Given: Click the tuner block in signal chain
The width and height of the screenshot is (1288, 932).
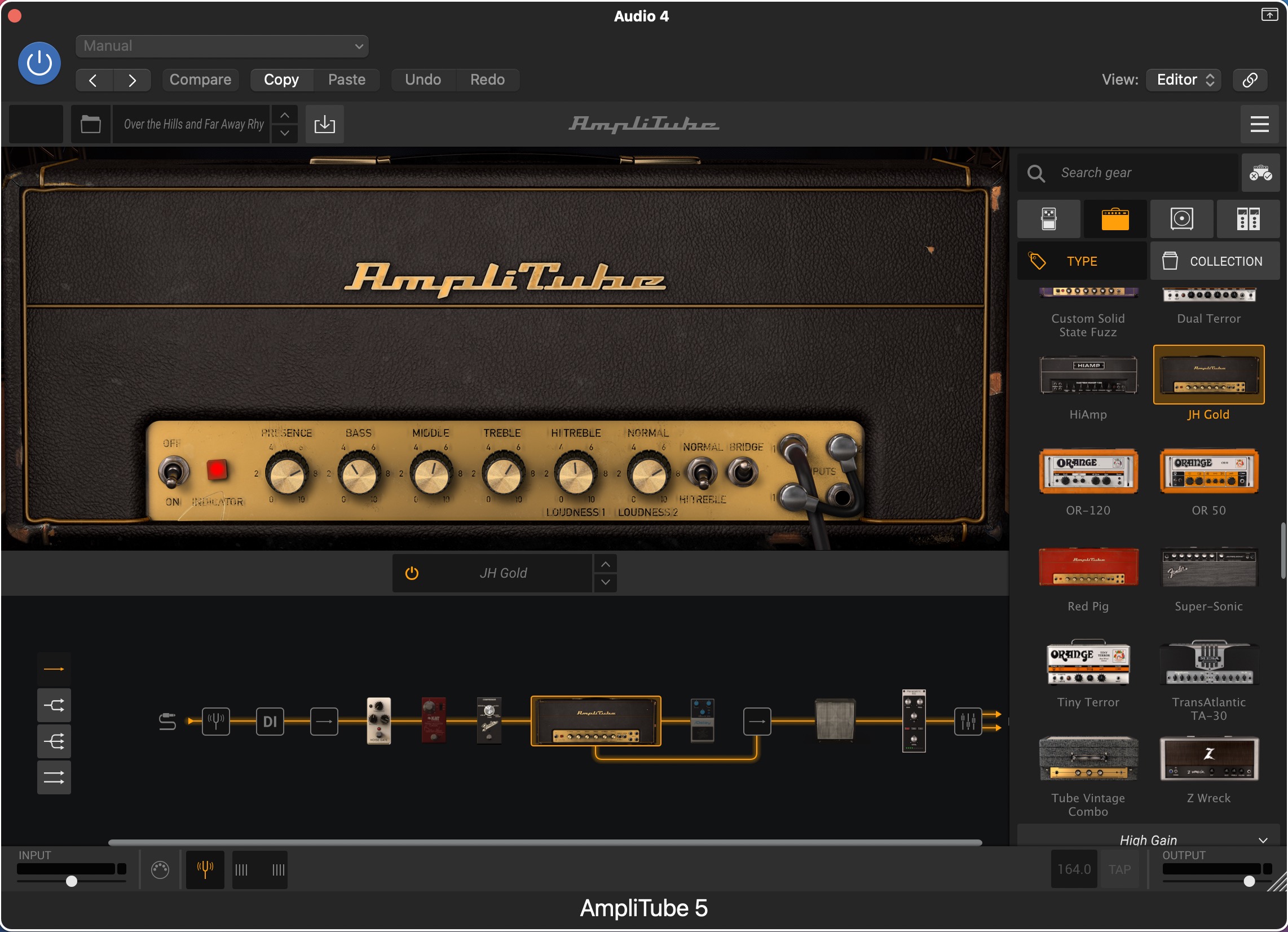Looking at the screenshot, I should tap(216, 722).
